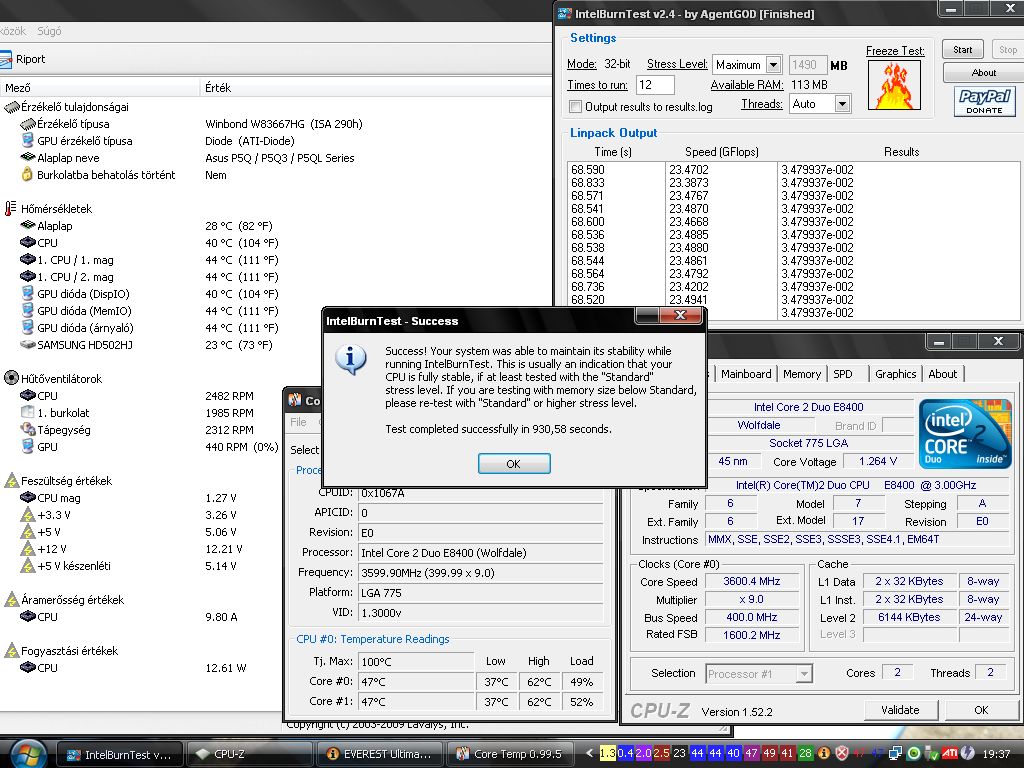The height and width of the screenshot is (768, 1024).
Task: Click the yellow 1.3 tray icon
Action: point(607,753)
